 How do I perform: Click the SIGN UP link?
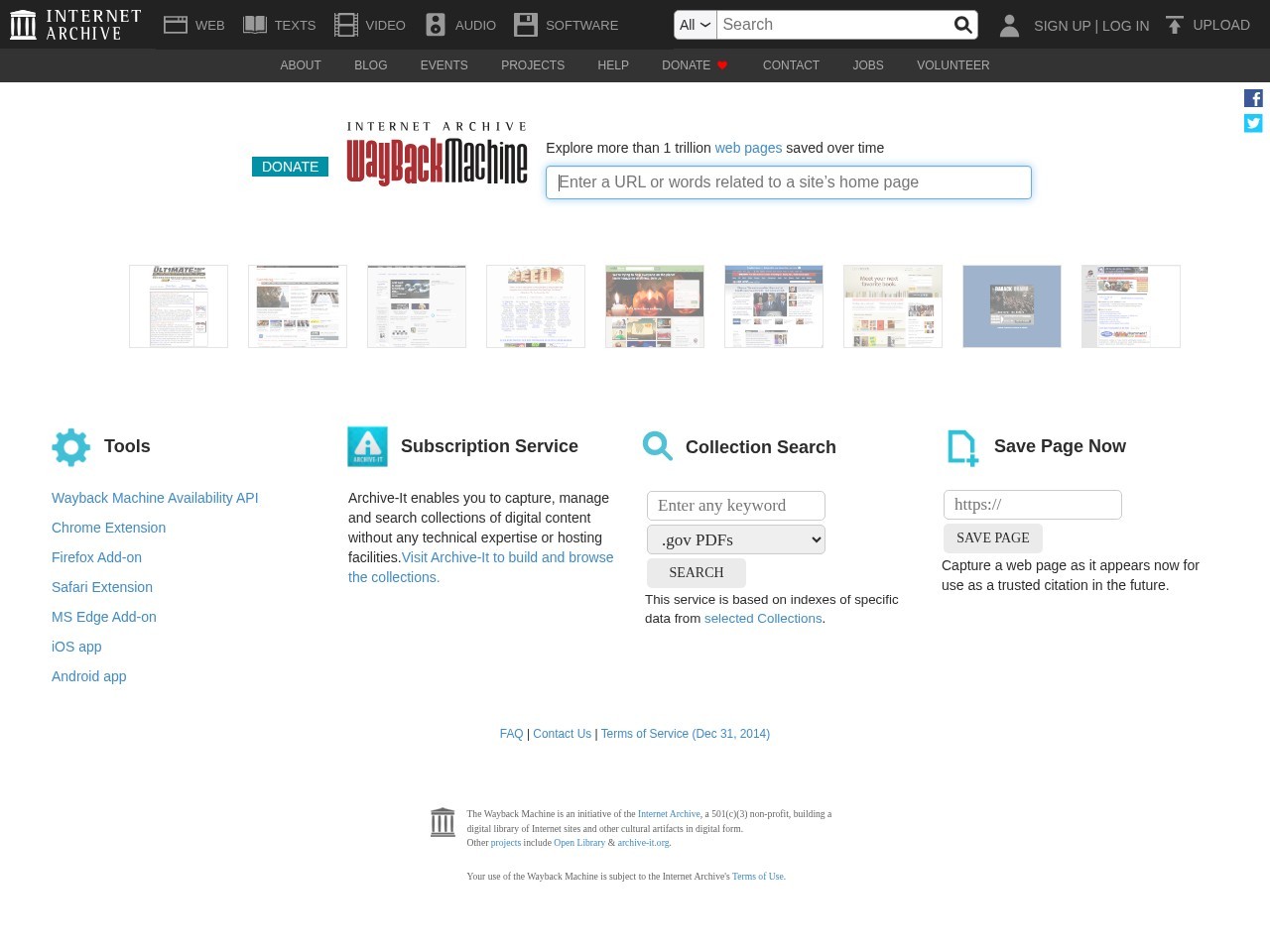point(1062,26)
